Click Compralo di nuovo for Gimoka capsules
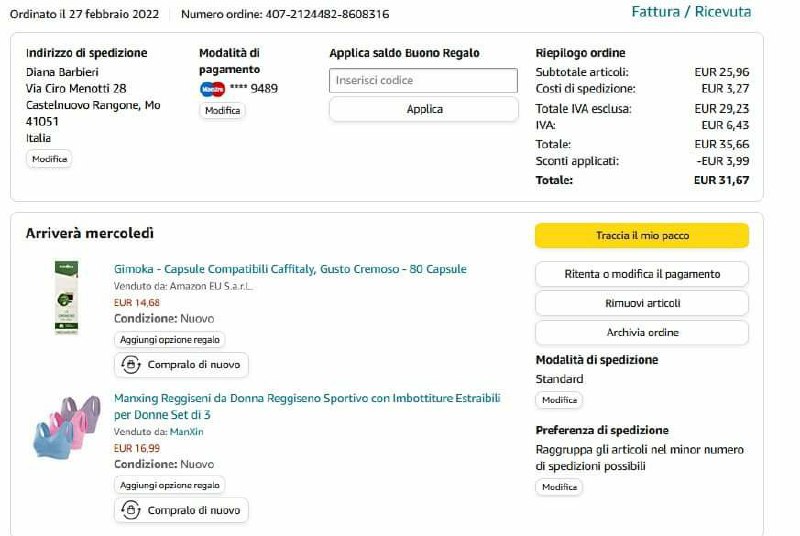Screen dimensions: 800x536 pyautogui.click(x=181, y=365)
